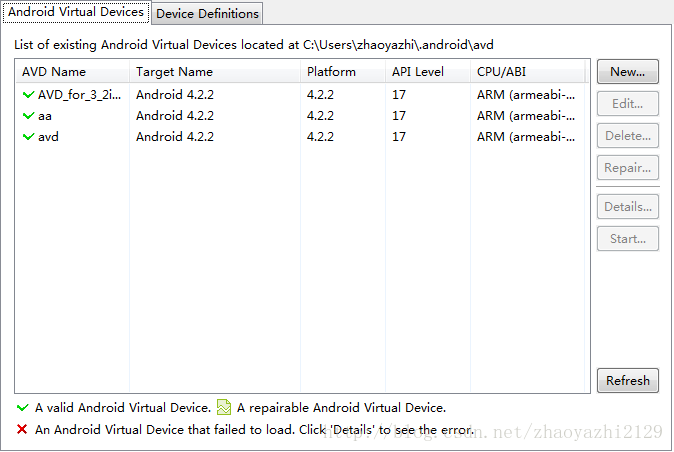The width and height of the screenshot is (674, 452).
Task: Click the Repair... button
Action: 628,168
